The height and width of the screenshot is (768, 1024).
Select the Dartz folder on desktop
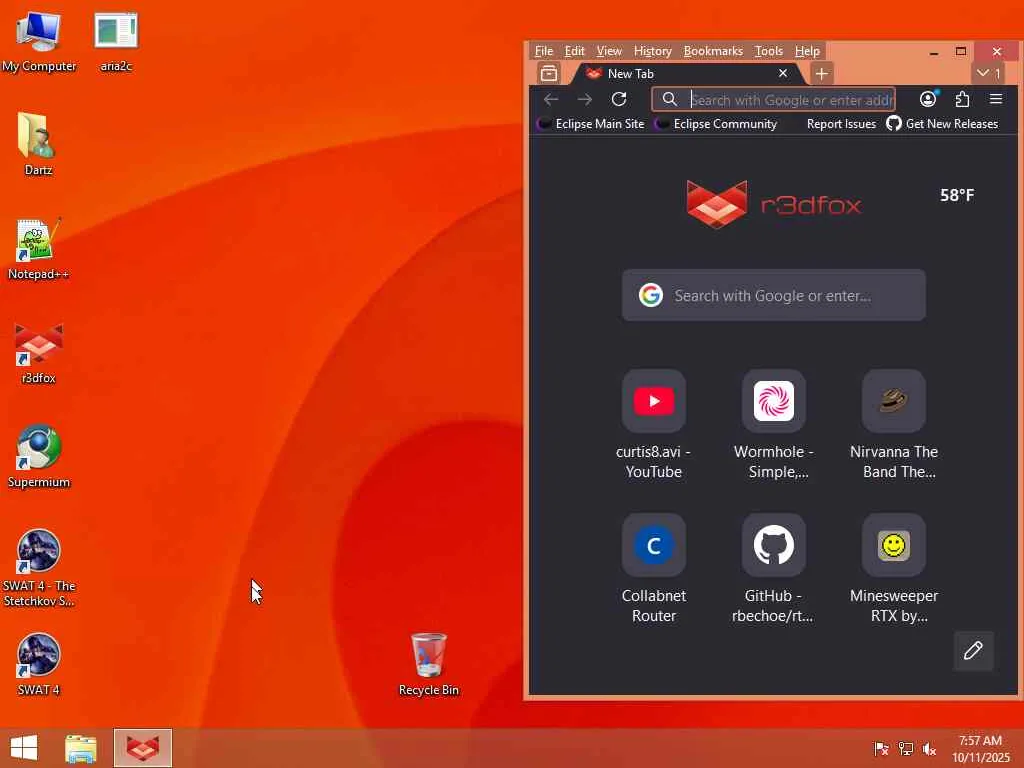pyautogui.click(x=38, y=144)
